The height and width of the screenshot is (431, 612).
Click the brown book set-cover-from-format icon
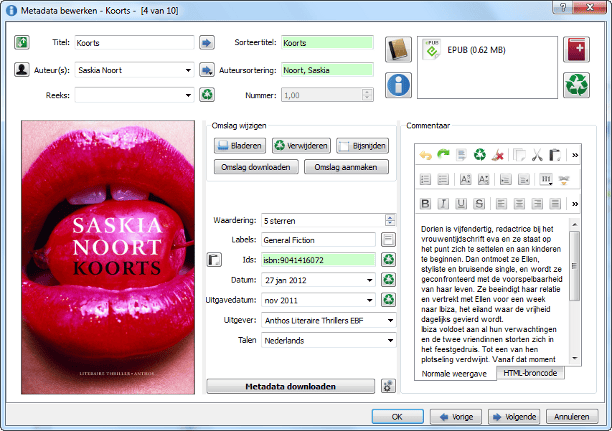pyautogui.click(x=398, y=50)
